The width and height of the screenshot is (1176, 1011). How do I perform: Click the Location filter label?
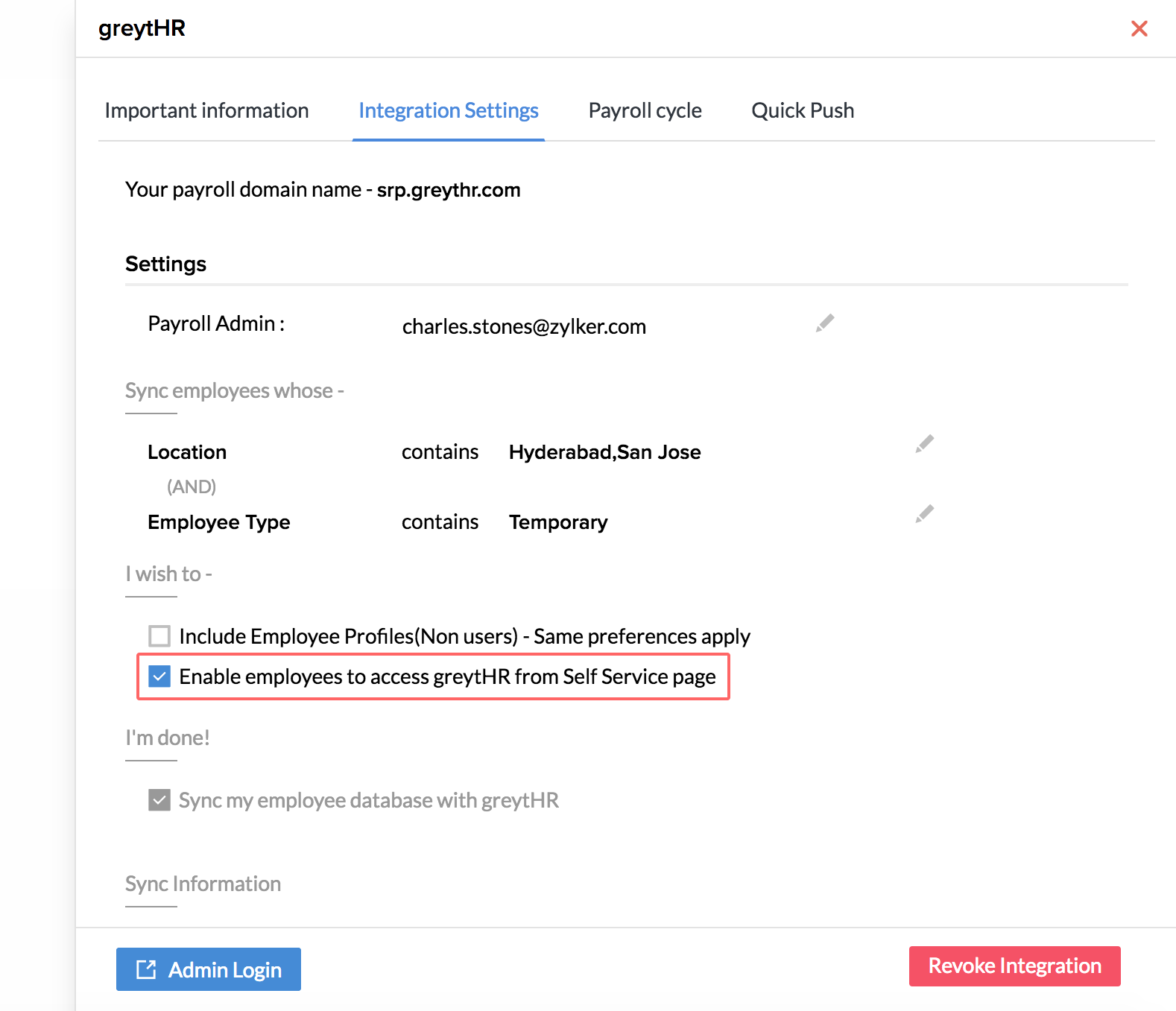click(187, 452)
